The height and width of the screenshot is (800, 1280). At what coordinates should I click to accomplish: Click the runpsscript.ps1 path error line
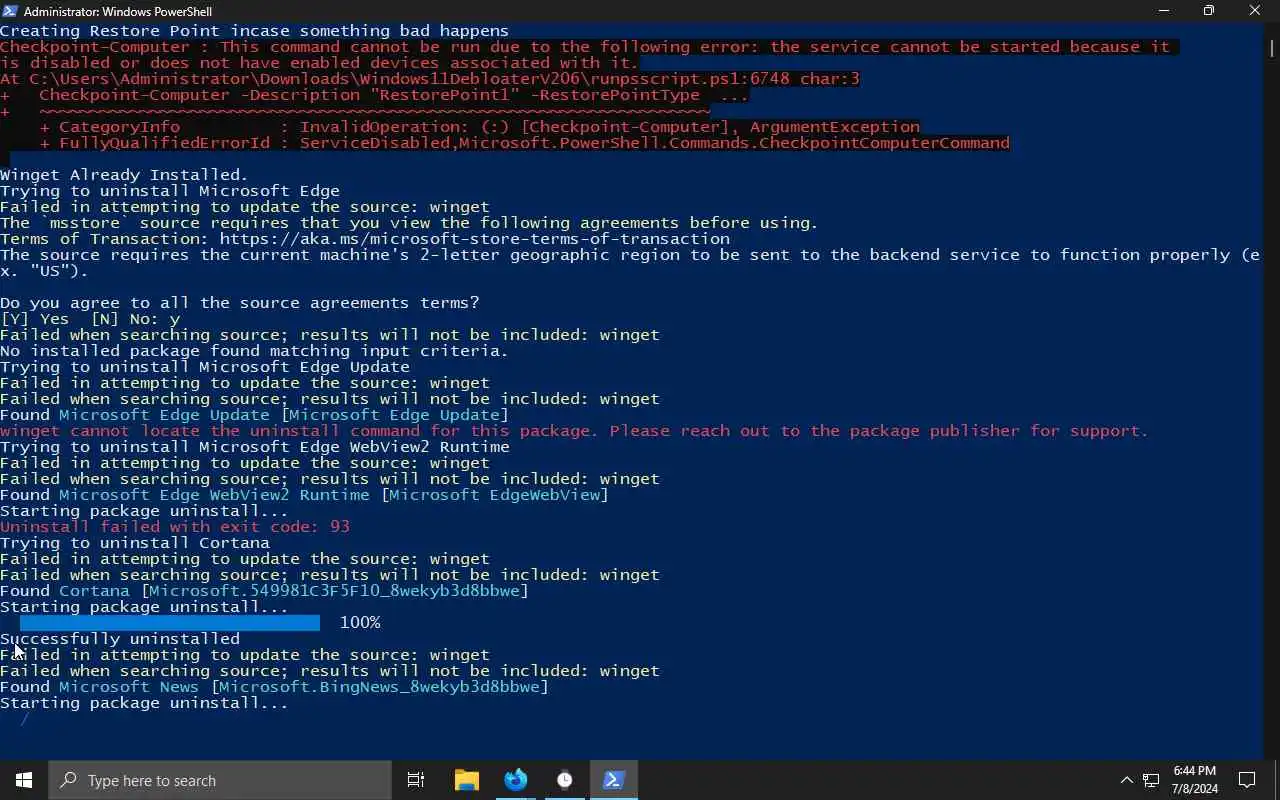(x=430, y=79)
